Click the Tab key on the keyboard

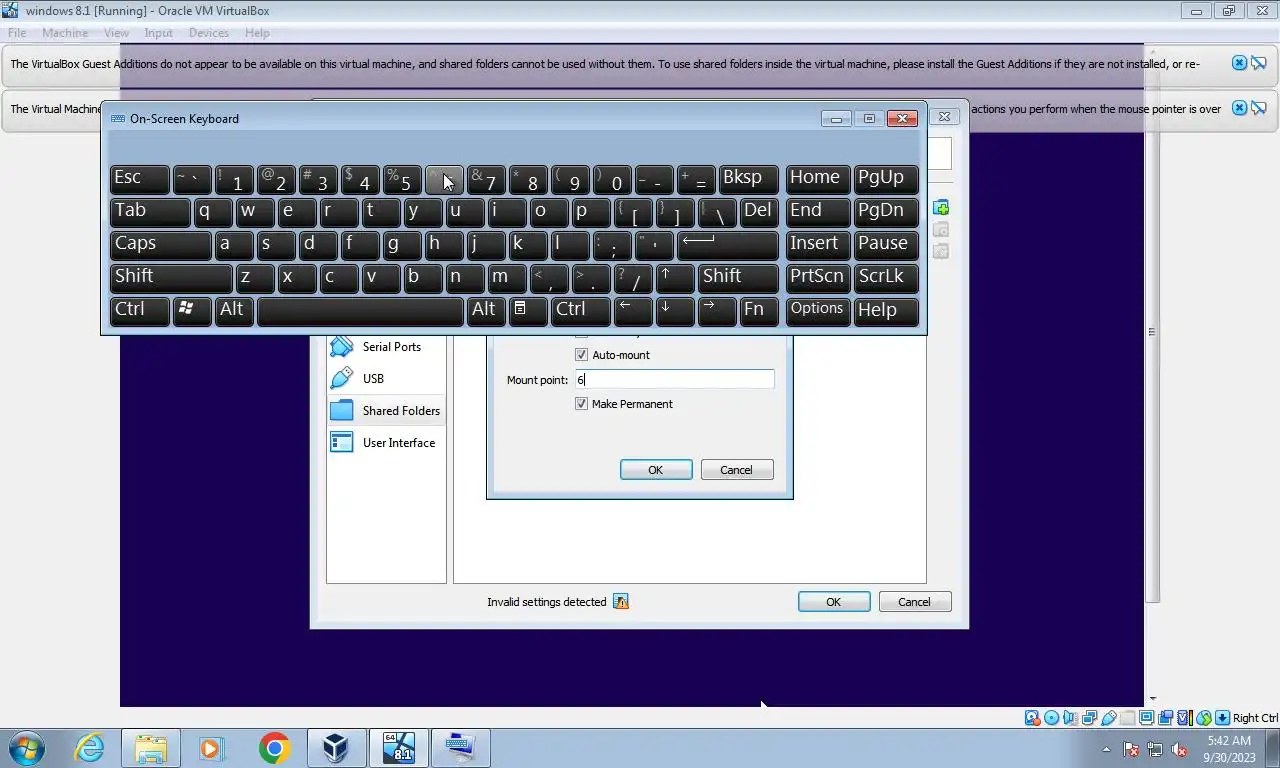(x=150, y=212)
